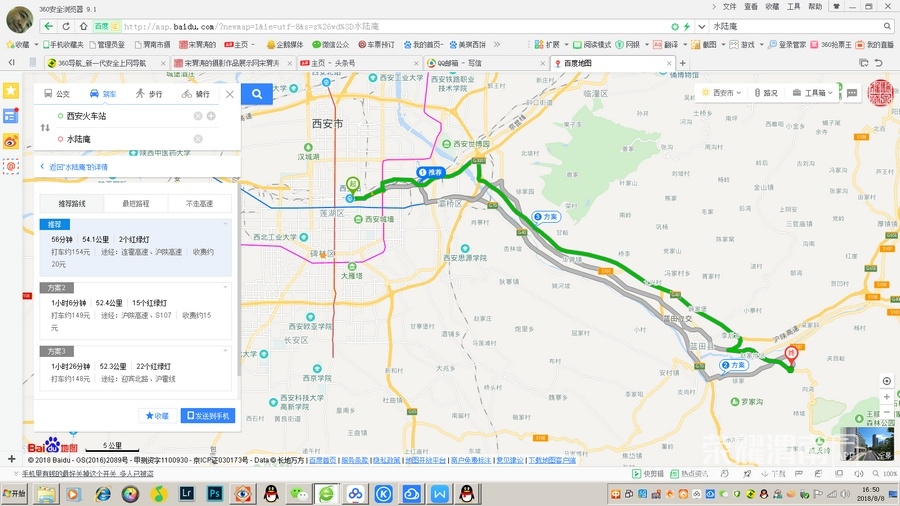Open the 意见建议 footer link

pyautogui.click(x=510, y=460)
